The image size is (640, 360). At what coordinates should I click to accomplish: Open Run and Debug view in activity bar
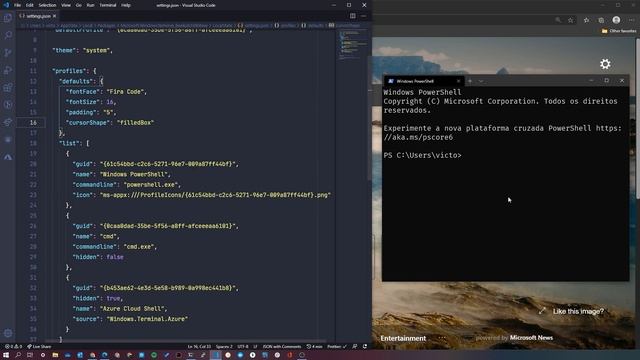click(8, 70)
